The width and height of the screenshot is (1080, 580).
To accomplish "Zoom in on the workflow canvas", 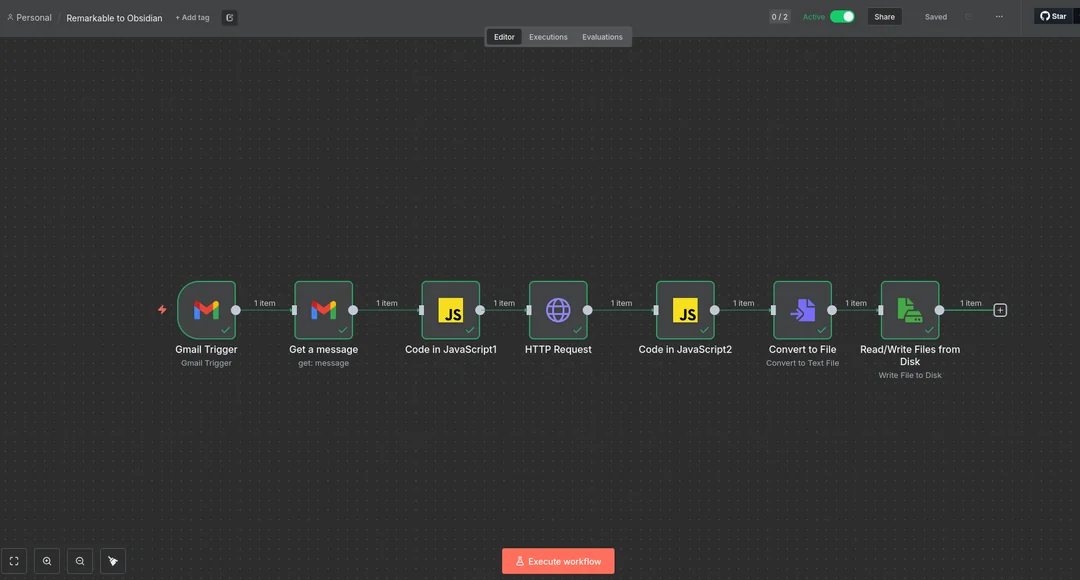I will pos(47,561).
